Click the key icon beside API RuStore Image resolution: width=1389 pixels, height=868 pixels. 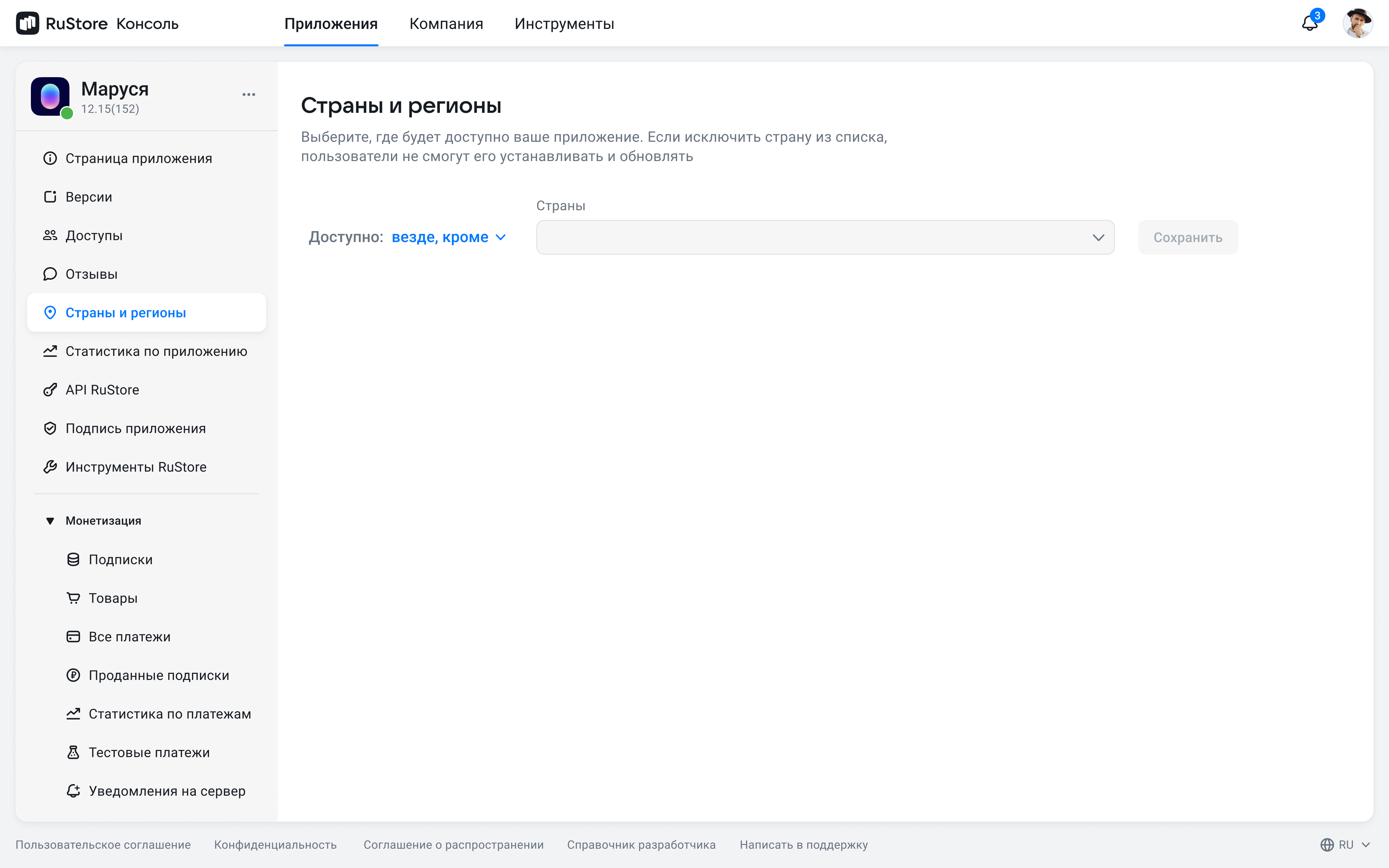click(x=50, y=390)
